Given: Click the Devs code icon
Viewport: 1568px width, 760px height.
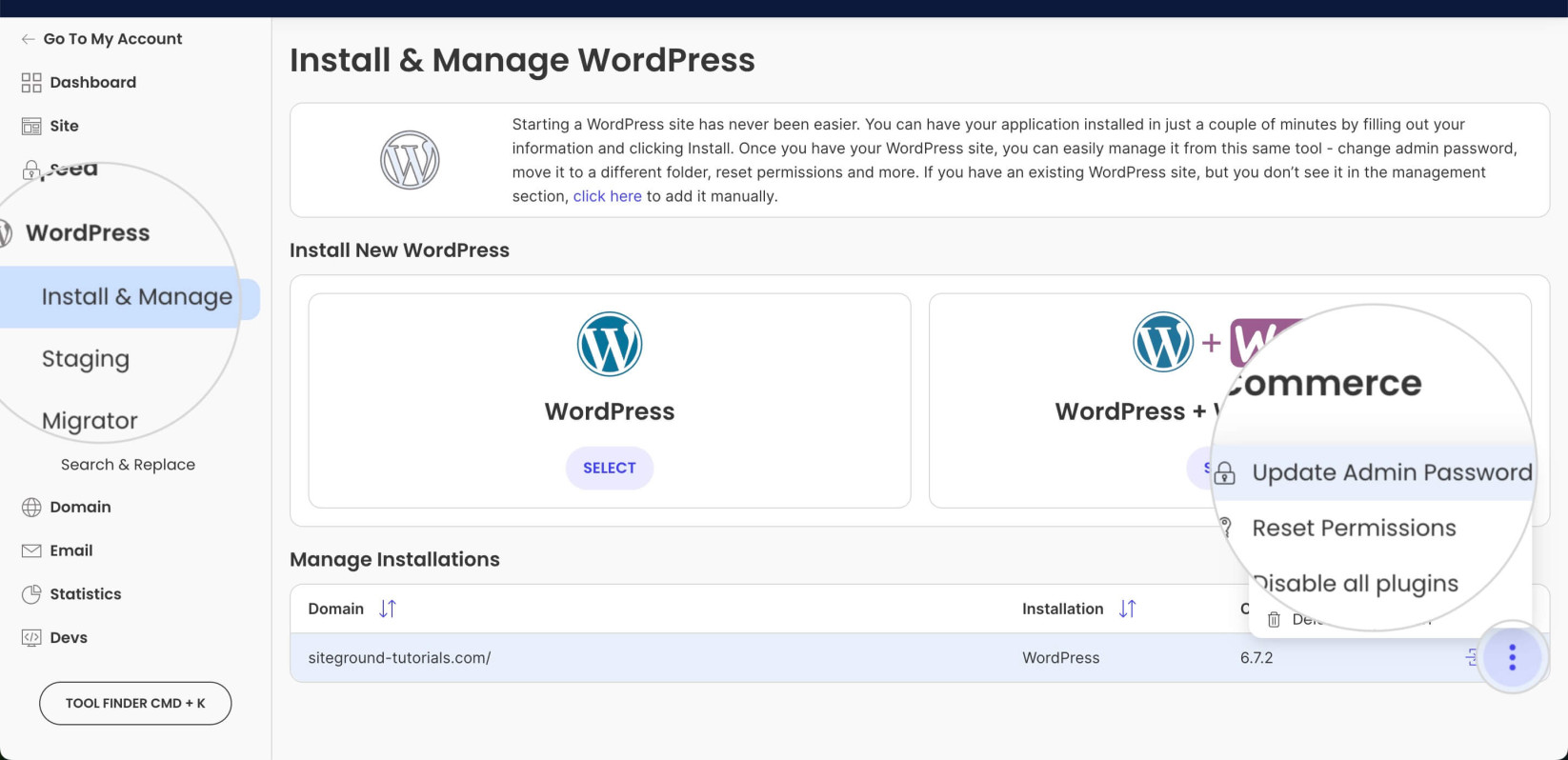Looking at the screenshot, I should coord(31,638).
